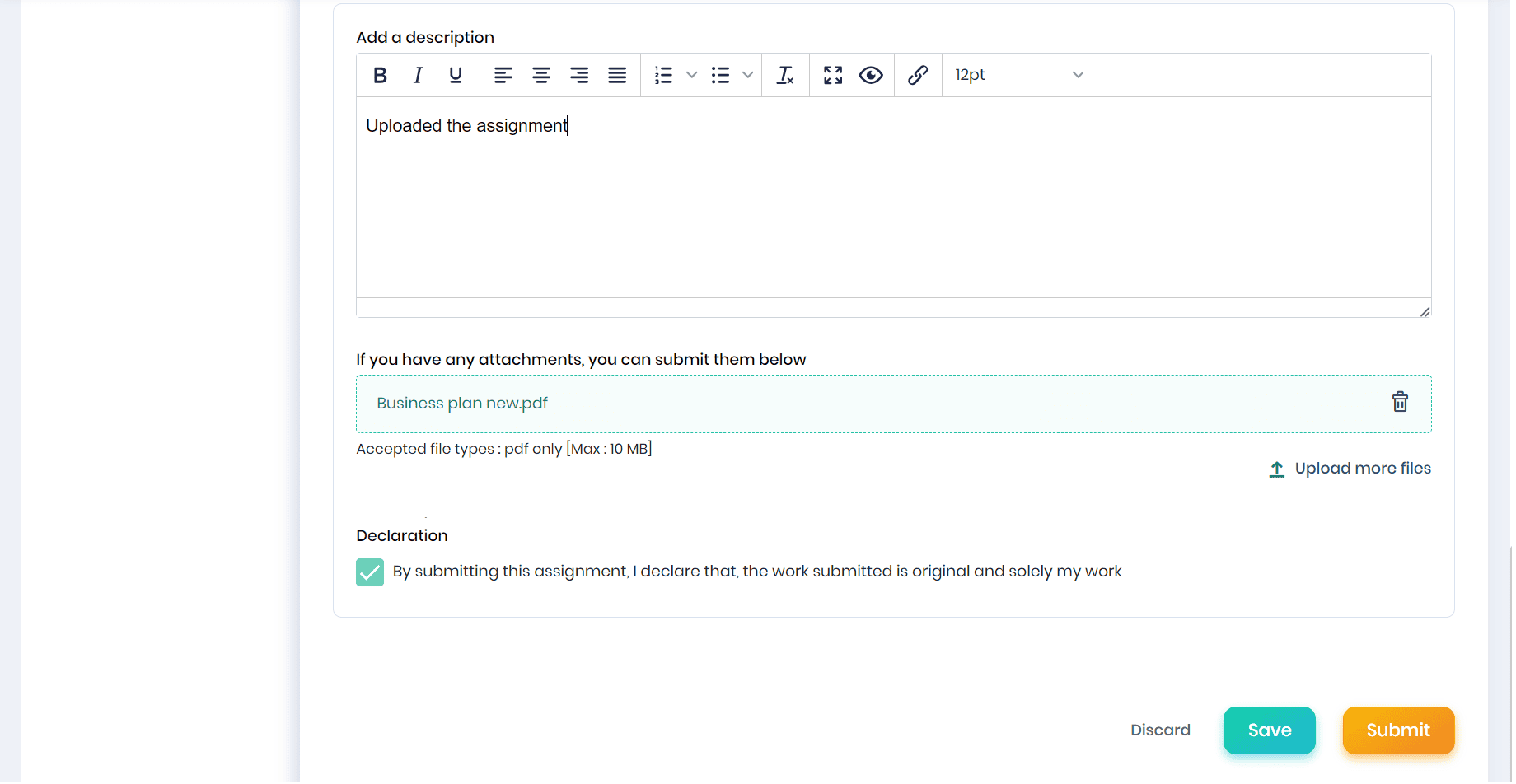1516x784 pixels.
Task: Toggle bold formatting in the description editor
Action: tap(380, 75)
